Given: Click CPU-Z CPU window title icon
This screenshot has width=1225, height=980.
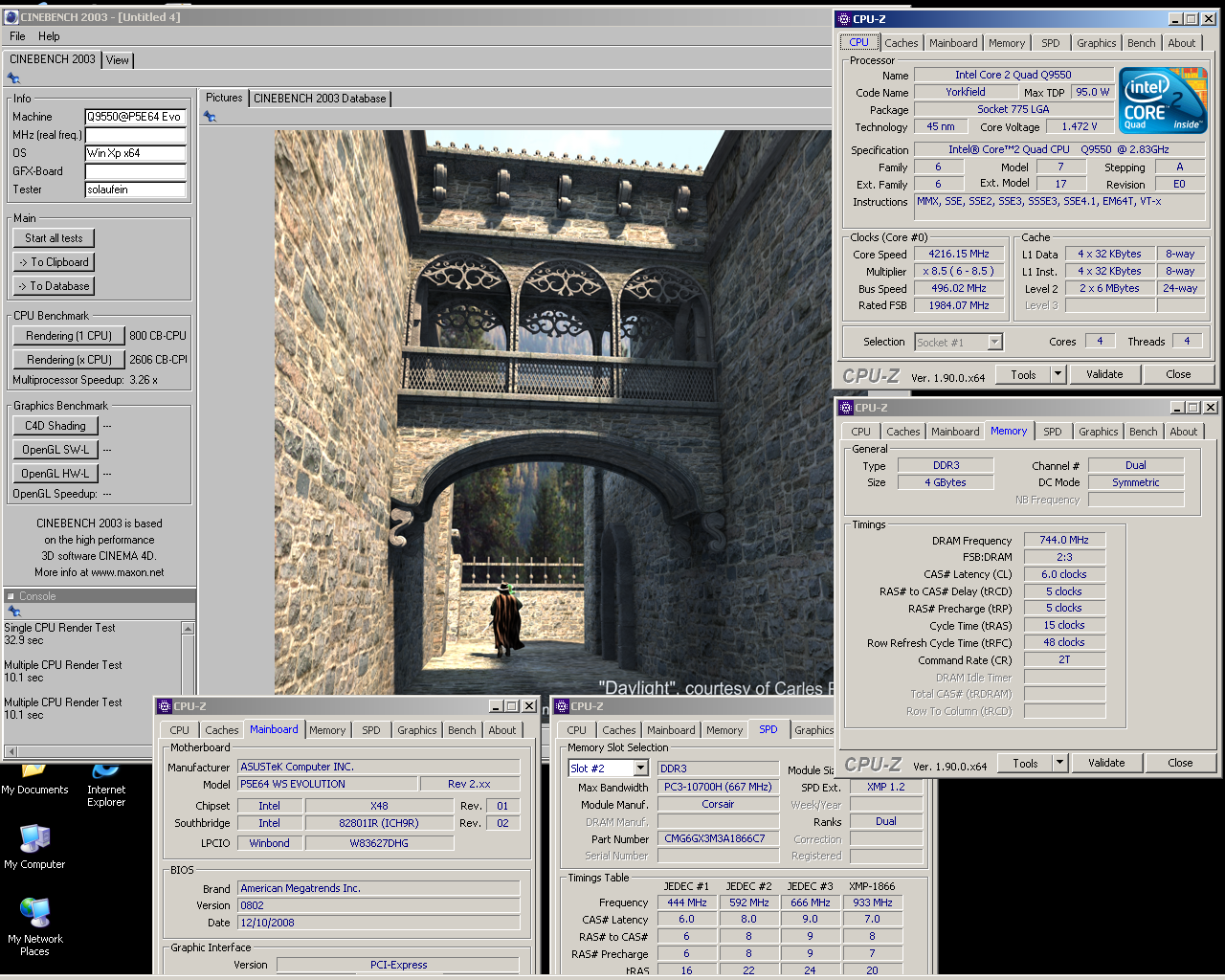Looking at the screenshot, I should point(844,18).
